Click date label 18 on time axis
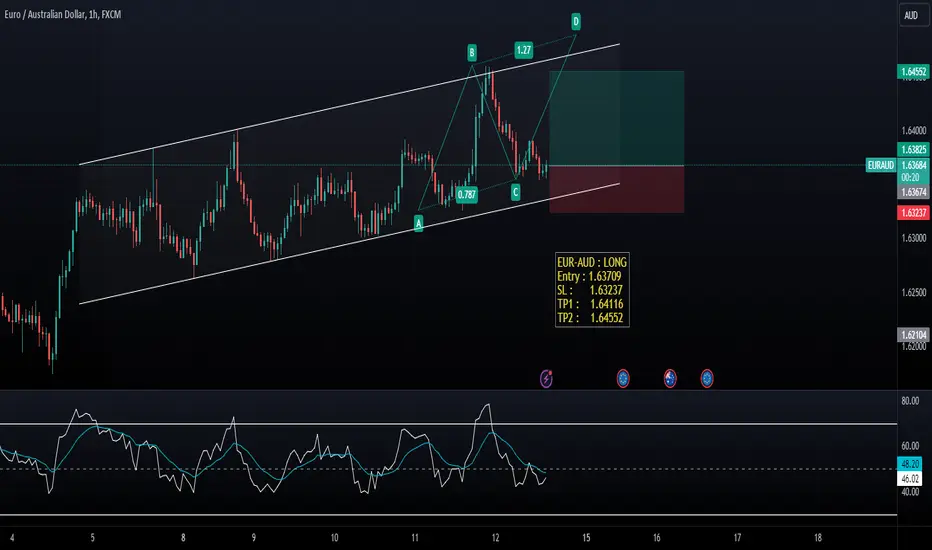Image resolution: width=932 pixels, height=550 pixels. click(818, 538)
